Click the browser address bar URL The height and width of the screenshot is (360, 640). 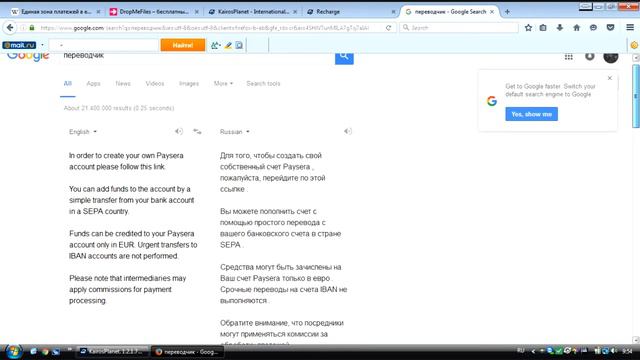204,28
